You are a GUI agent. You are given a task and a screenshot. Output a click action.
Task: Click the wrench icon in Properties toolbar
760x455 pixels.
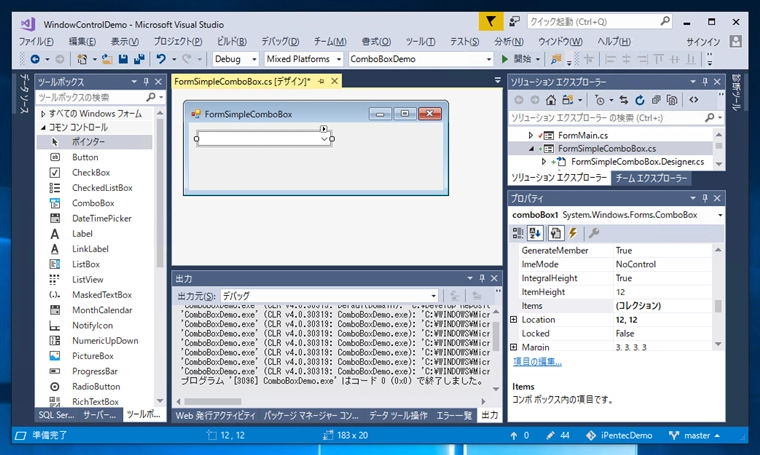click(594, 234)
